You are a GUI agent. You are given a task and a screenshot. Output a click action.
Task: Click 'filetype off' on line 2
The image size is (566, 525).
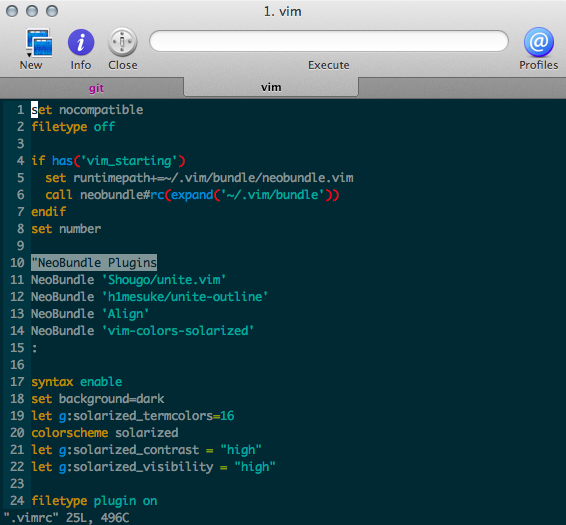73,127
